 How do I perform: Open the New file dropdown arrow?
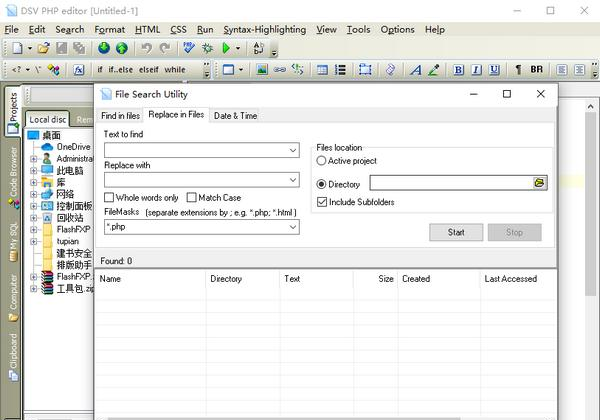pyautogui.click(x=29, y=49)
